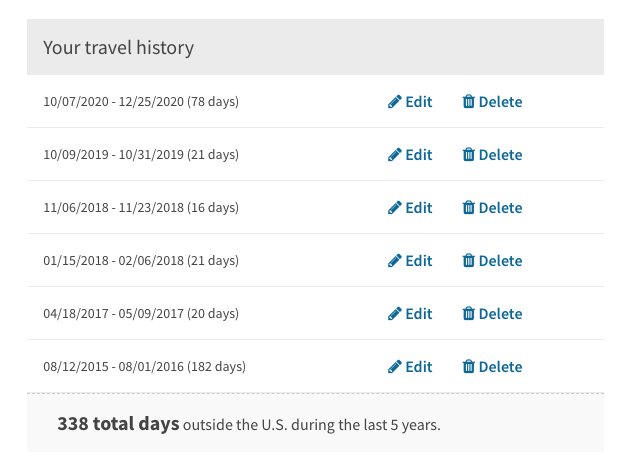The image size is (617, 469).
Task: Edit the 78 days trip entry
Action: tap(410, 102)
